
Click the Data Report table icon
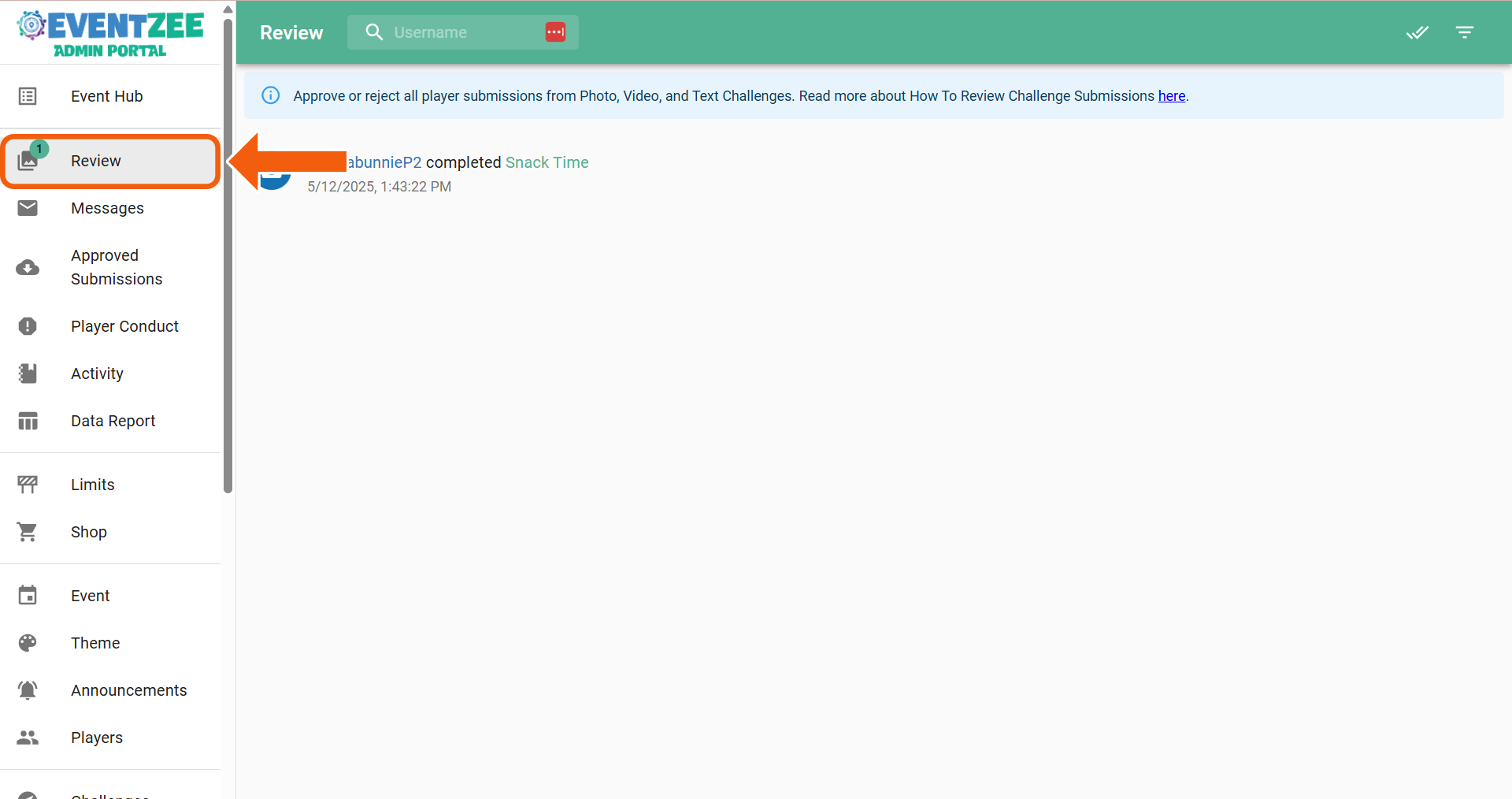tap(28, 421)
